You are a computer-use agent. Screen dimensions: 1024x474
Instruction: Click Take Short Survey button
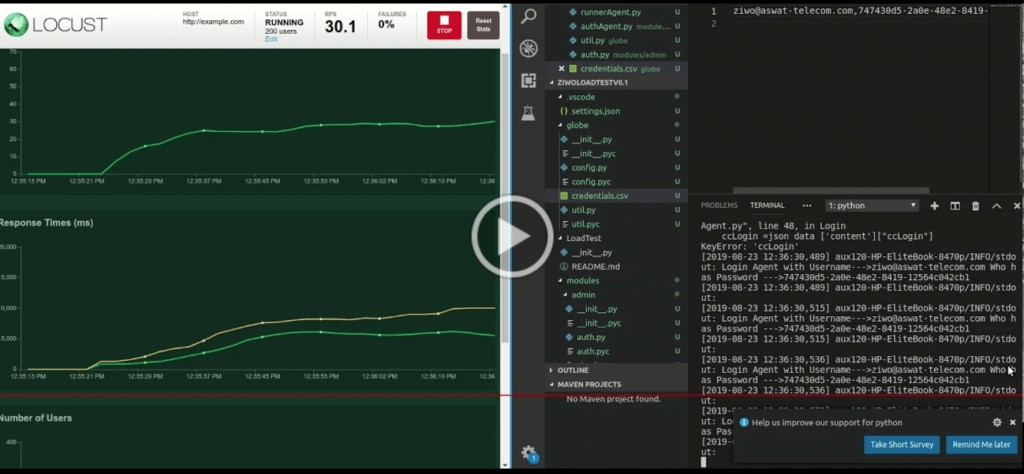pos(901,445)
